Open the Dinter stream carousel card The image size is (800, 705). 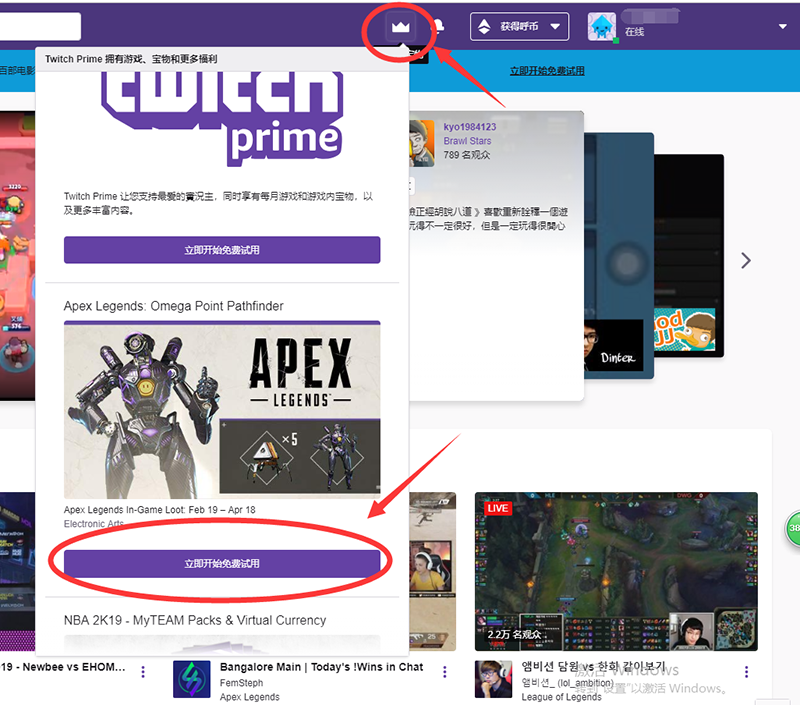(619, 255)
